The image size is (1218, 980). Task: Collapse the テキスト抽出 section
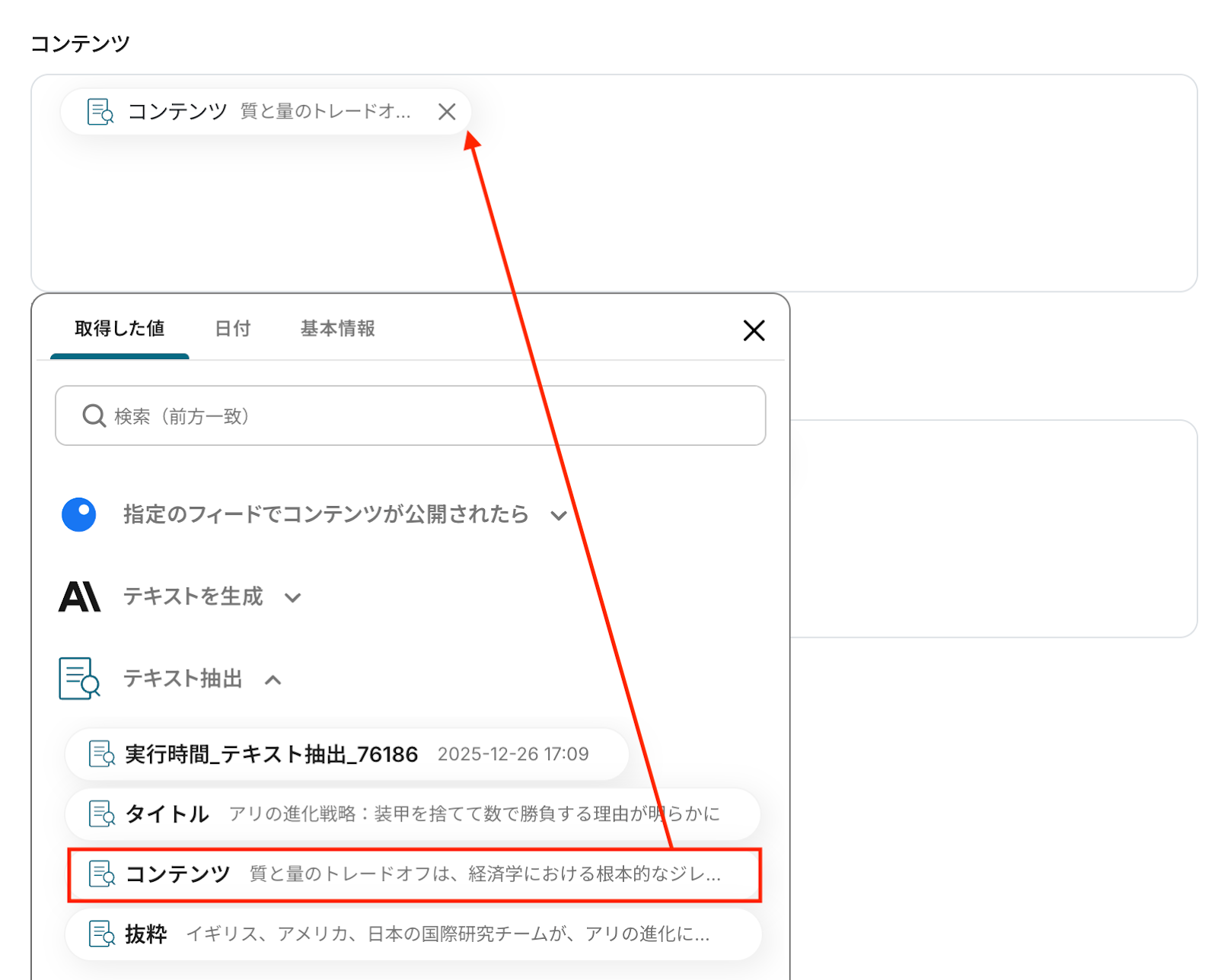click(183, 679)
